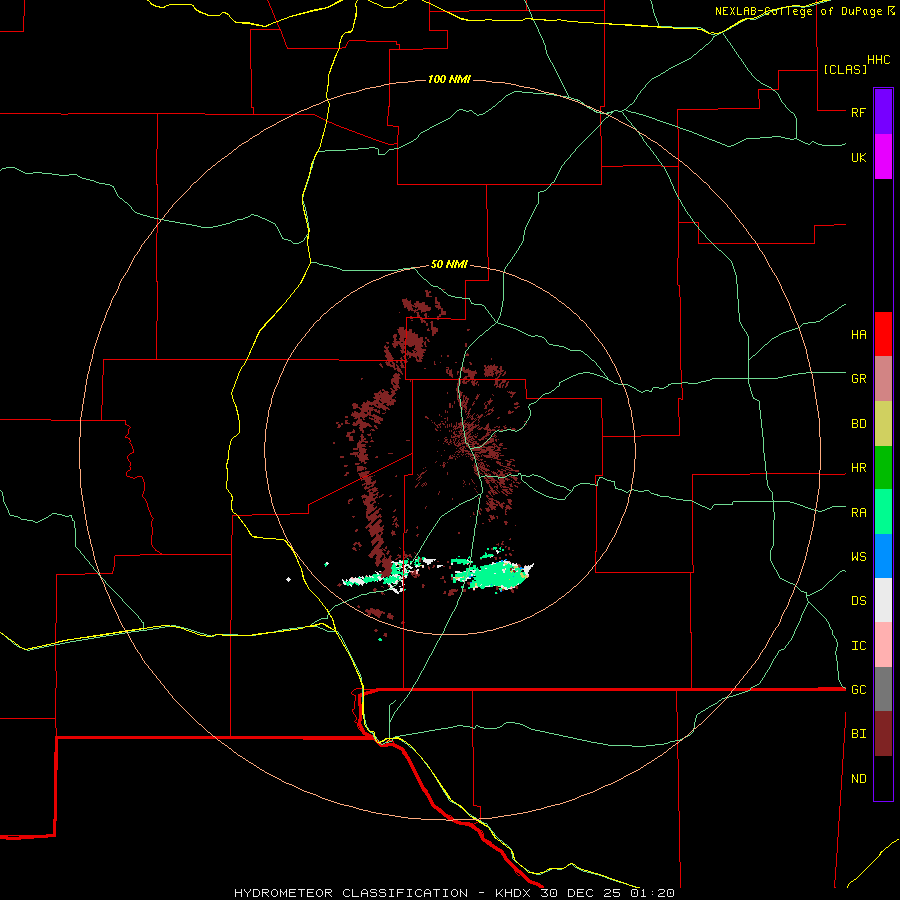The width and height of the screenshot is (900, 900).
Task: Click the BD legend label
Action: tap(859, 424)
